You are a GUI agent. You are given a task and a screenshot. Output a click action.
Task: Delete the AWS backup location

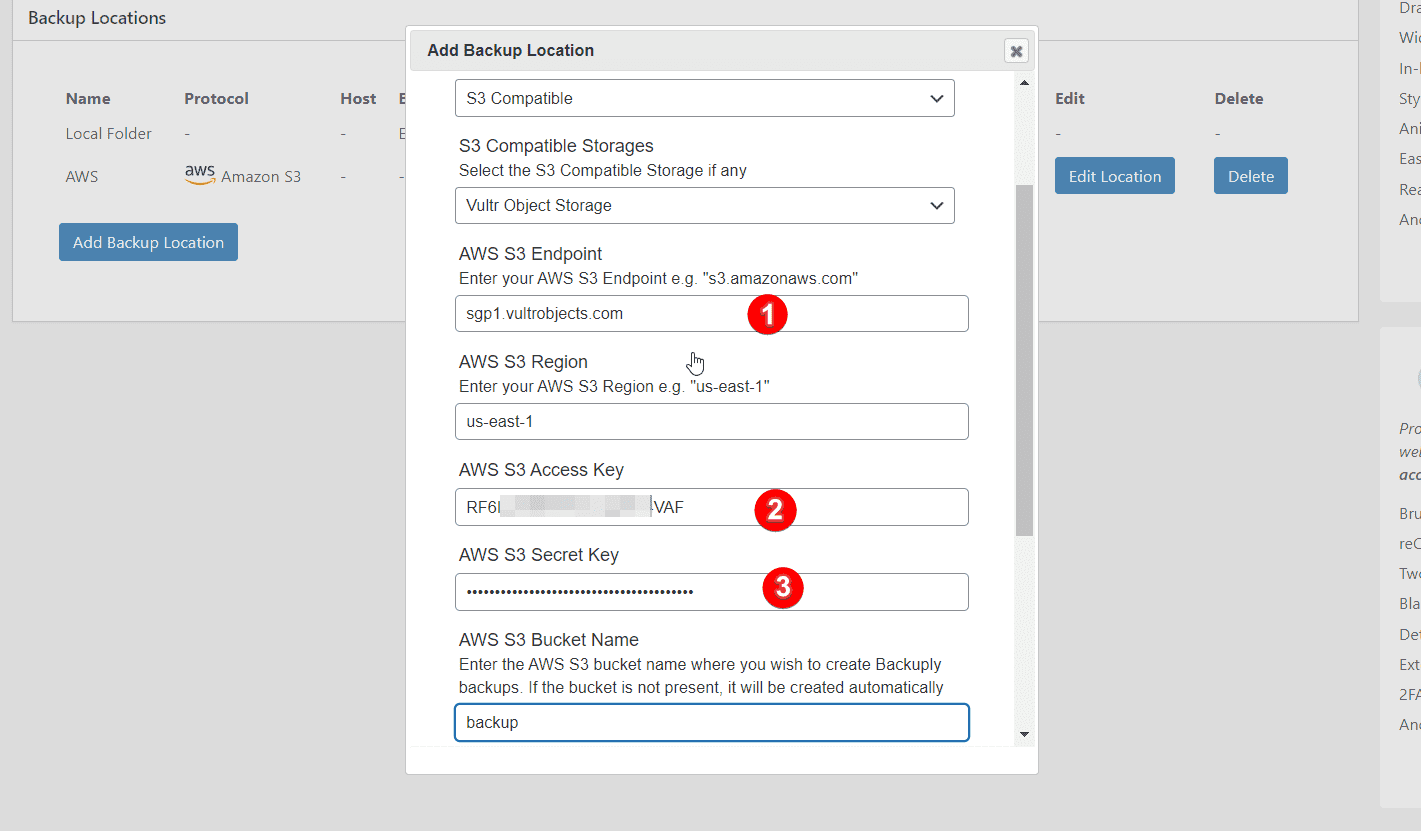pos(1250,175)
